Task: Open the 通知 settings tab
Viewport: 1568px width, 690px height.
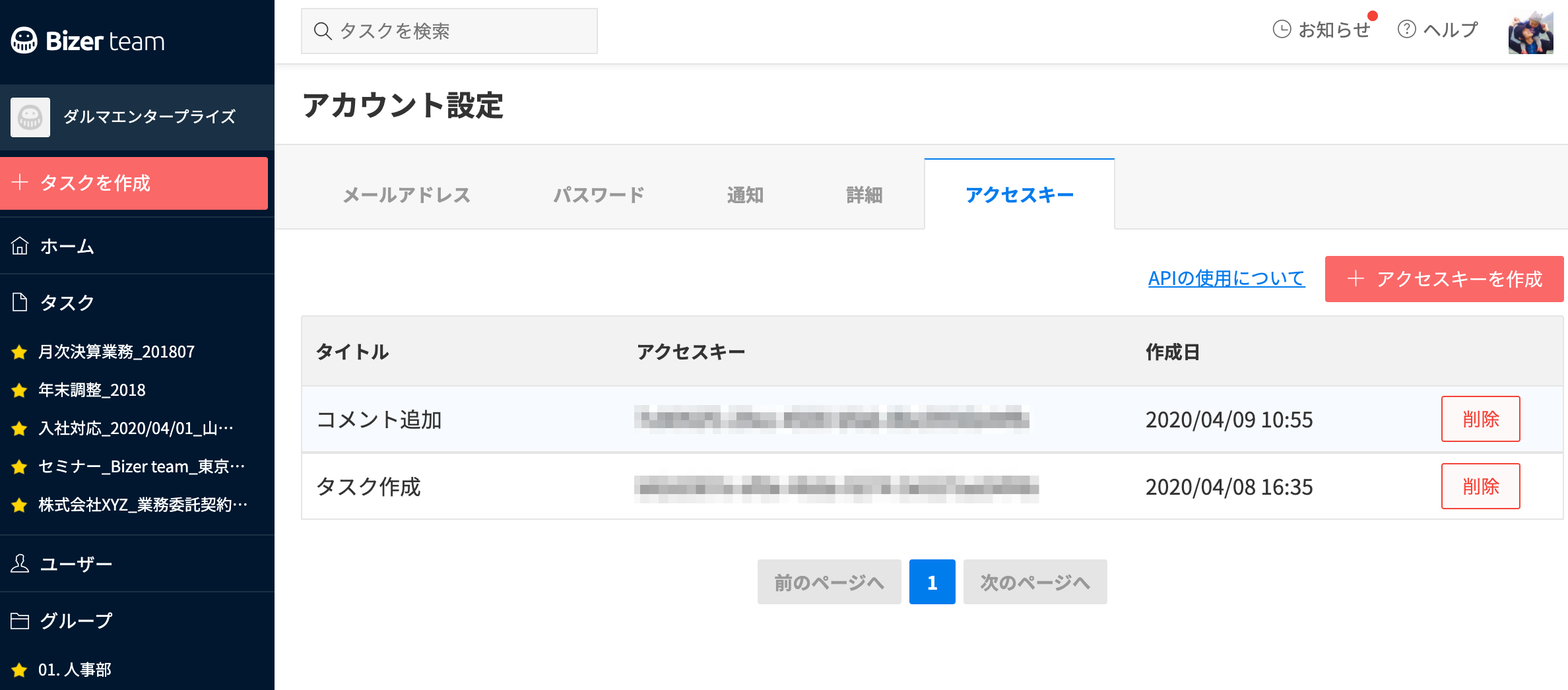Action: tap(746, 195)
